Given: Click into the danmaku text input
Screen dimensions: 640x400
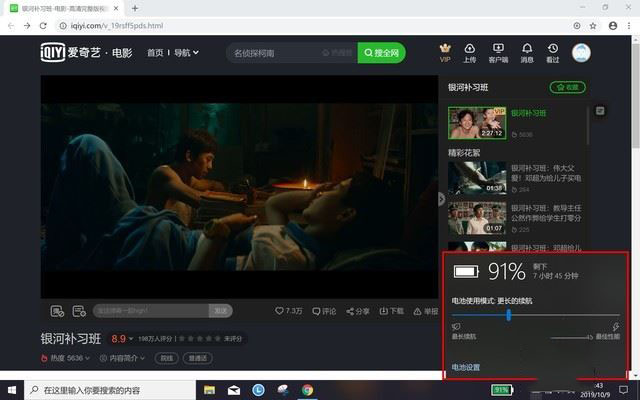Looking at the screenshot, I should tap(151, 311).
